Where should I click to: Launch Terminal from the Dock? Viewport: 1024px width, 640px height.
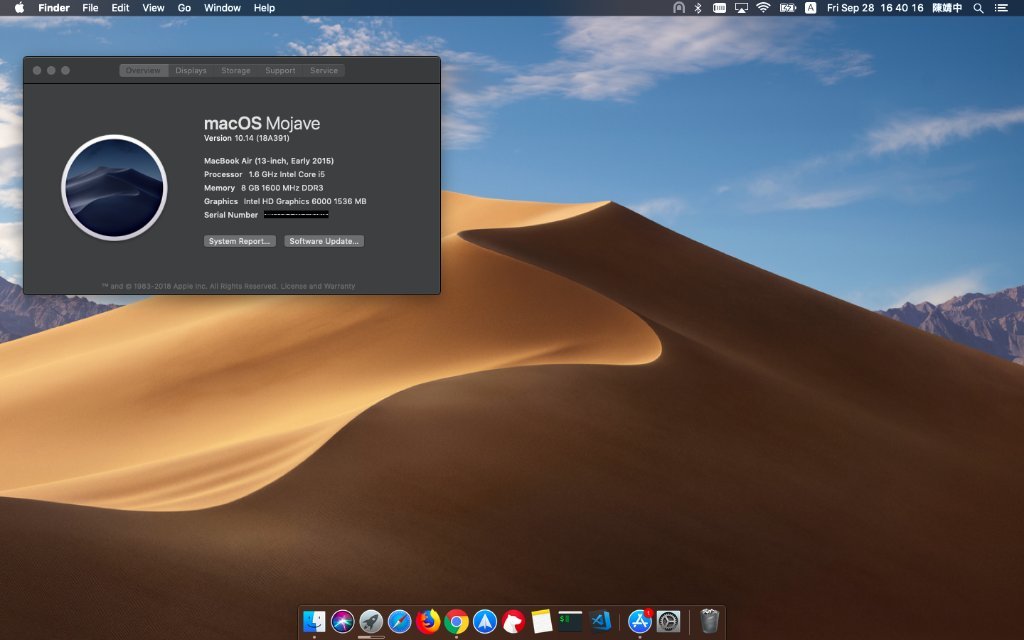tap(570, 621)
